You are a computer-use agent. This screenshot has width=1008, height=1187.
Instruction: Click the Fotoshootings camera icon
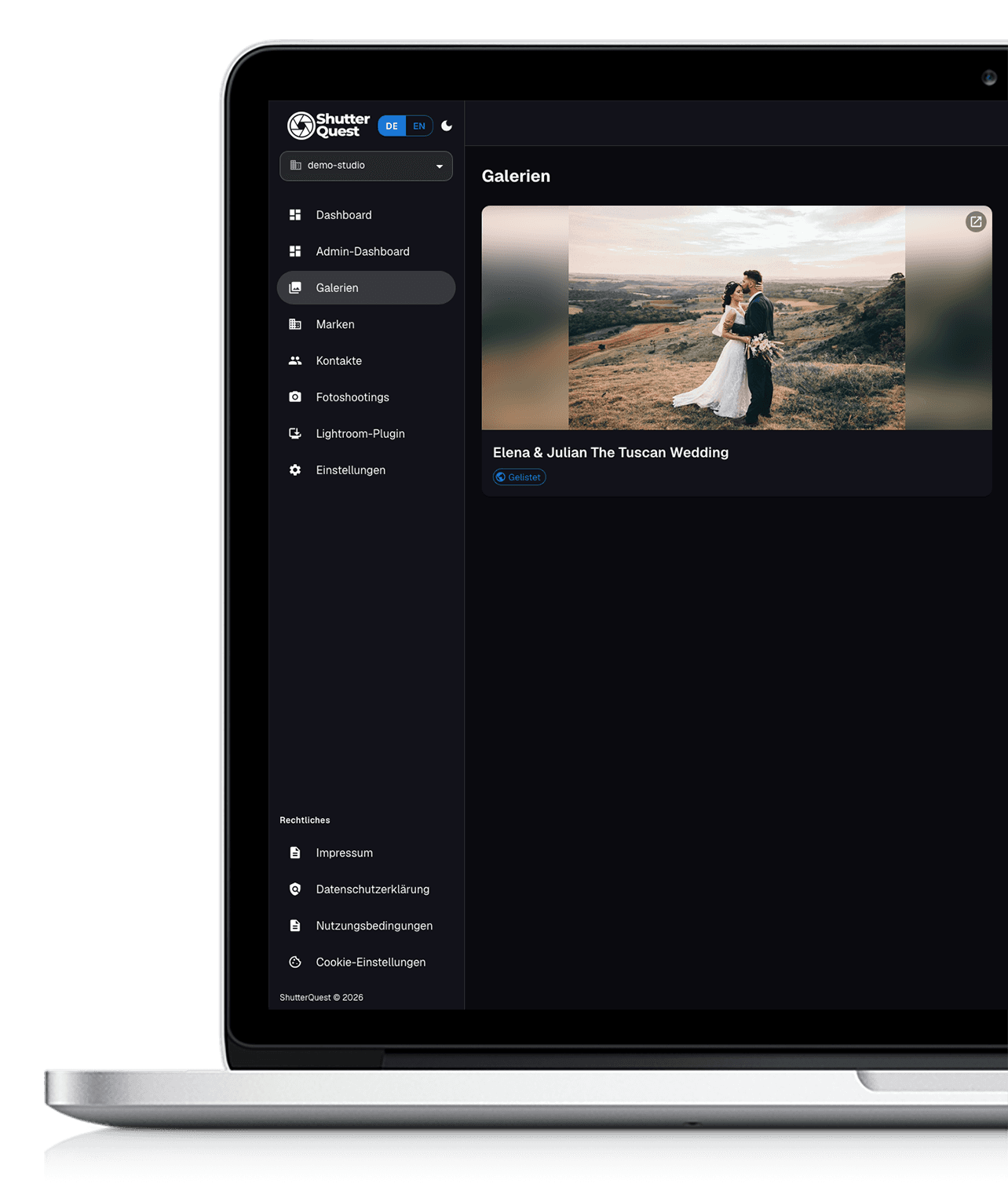295,397
